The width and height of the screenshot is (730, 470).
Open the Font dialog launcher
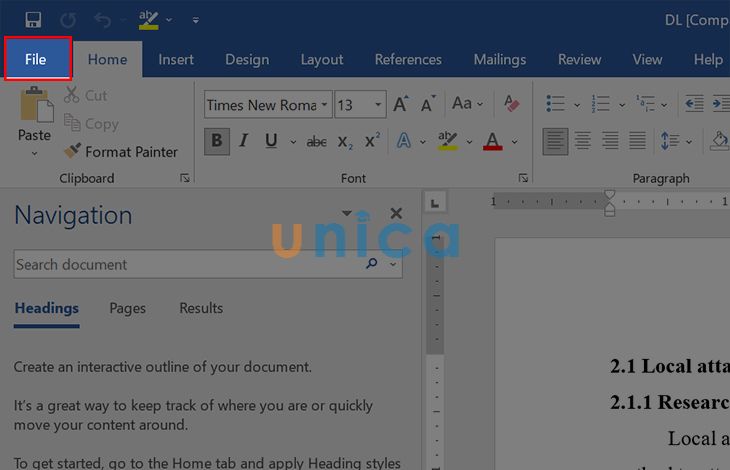pyautogui.click(x=523, y=178)
